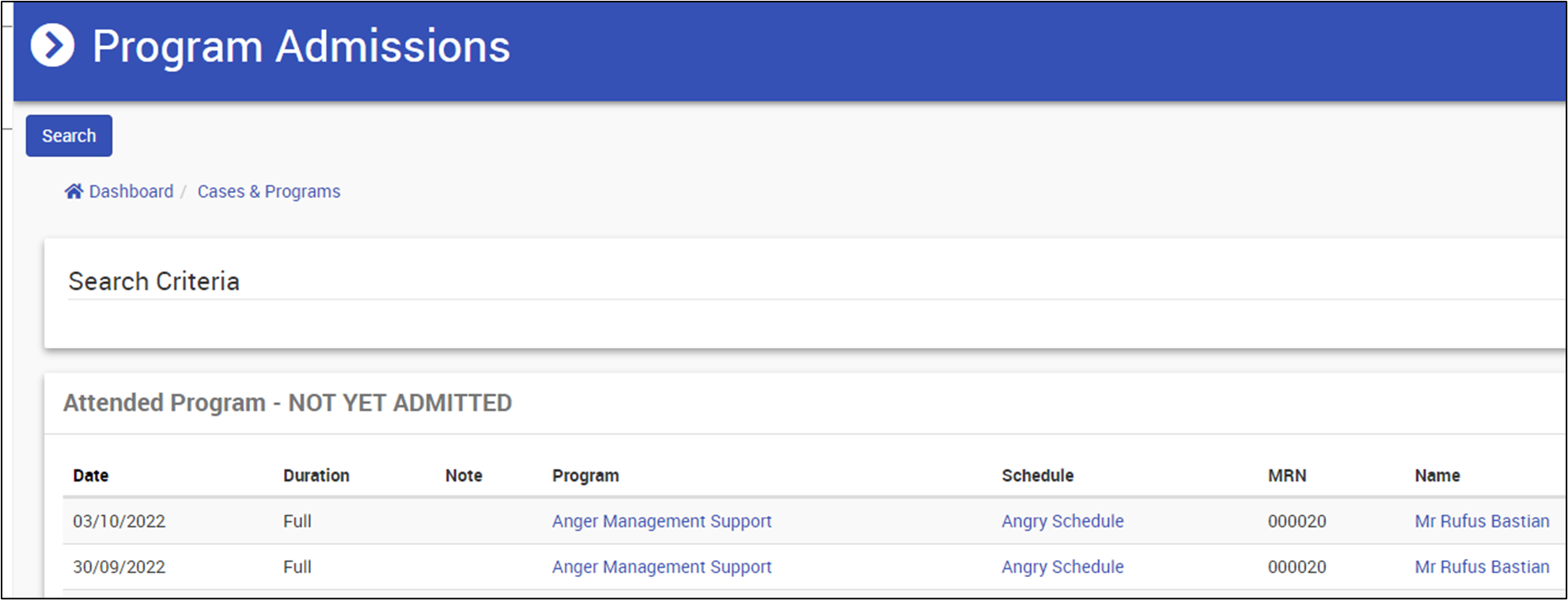Viewport: 1568px width, 600px height.
Task: Open Mr Rufus Bastian in 30/09/2022 row
Action: 1482,568
